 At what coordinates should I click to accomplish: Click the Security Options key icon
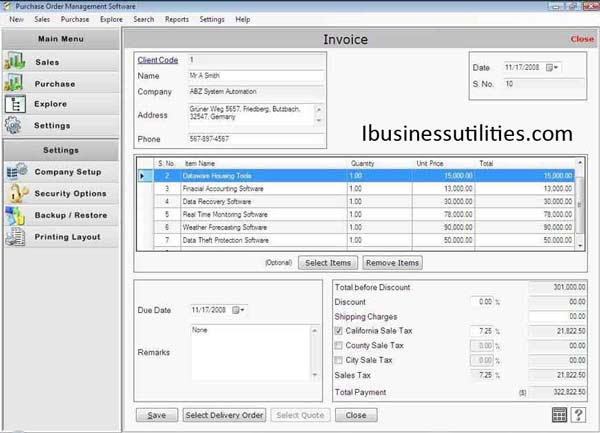pos(18,193)
